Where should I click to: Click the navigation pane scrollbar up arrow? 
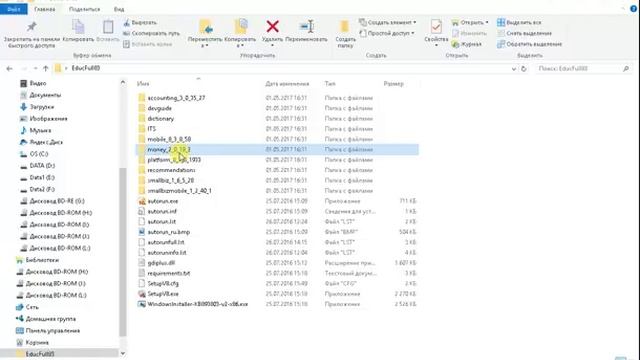tap(122, 83)
